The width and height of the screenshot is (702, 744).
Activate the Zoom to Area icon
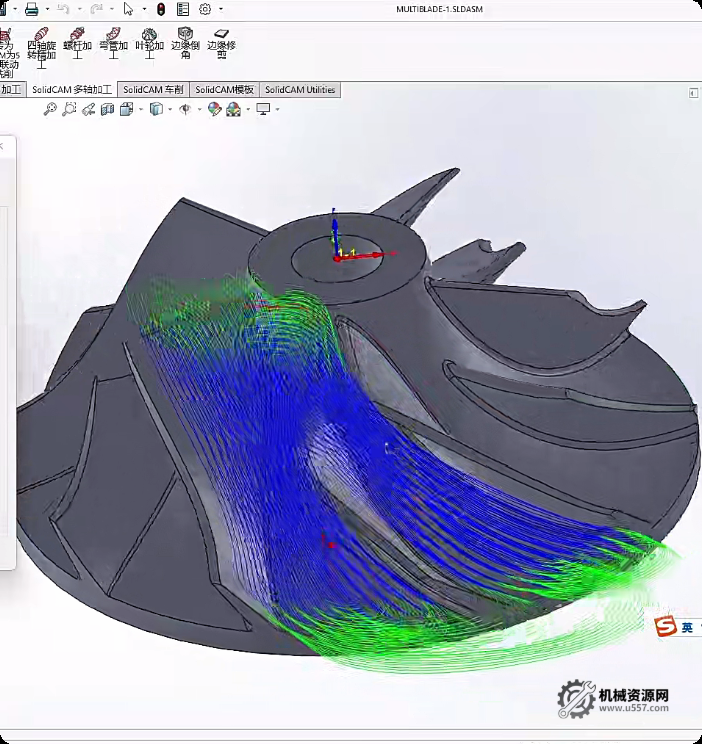(x=69, y=109)
